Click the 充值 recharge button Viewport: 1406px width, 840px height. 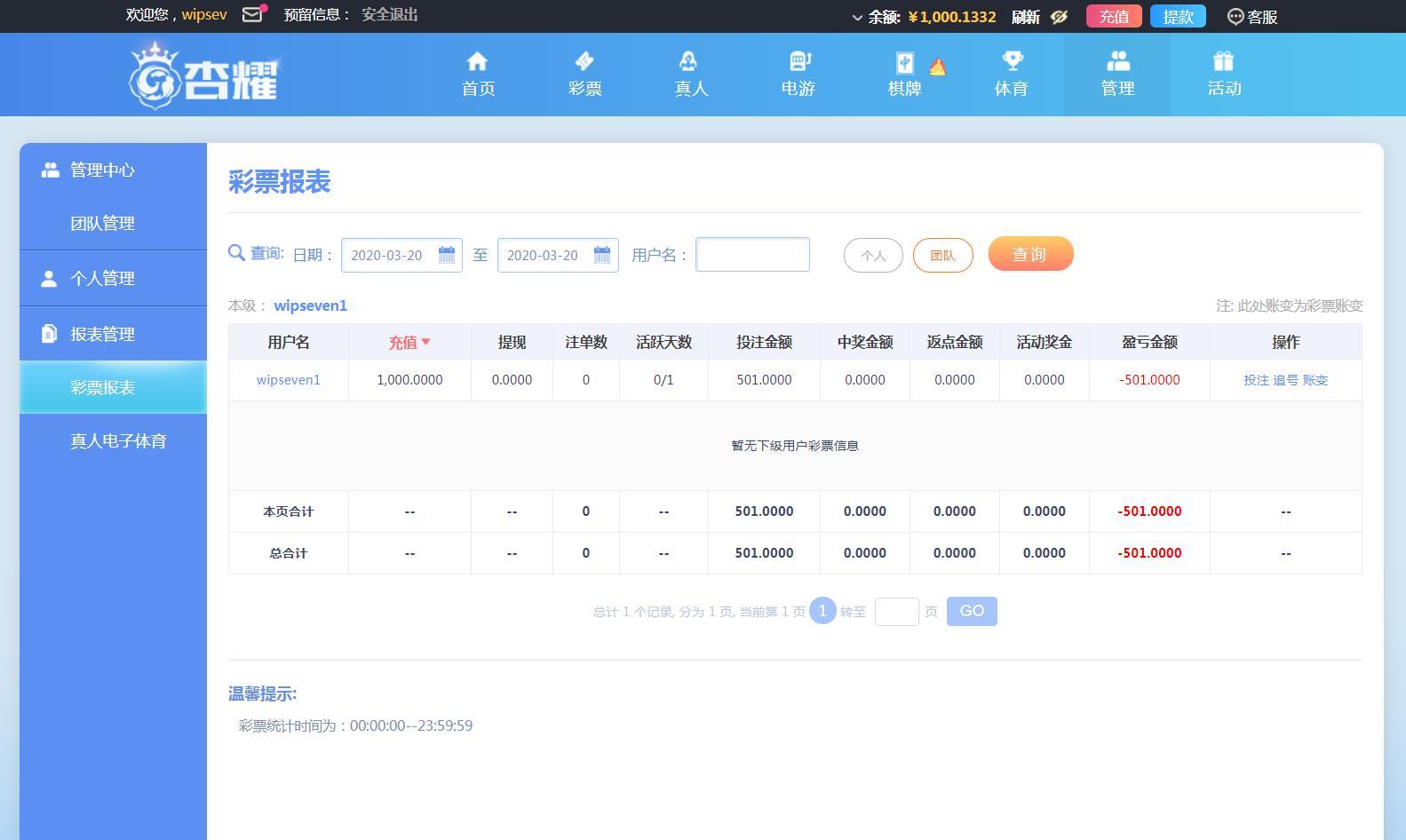[1113, 17]
